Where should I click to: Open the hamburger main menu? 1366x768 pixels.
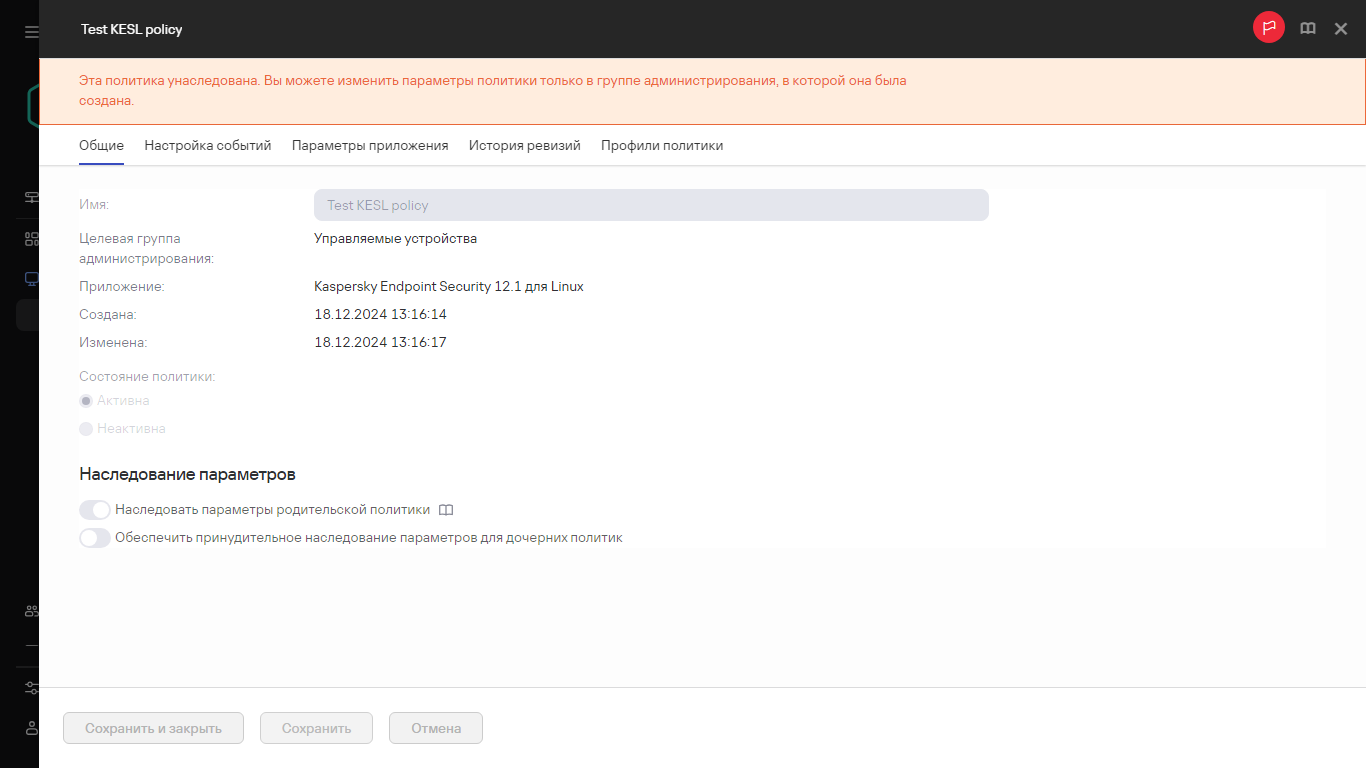coord(31,32)
